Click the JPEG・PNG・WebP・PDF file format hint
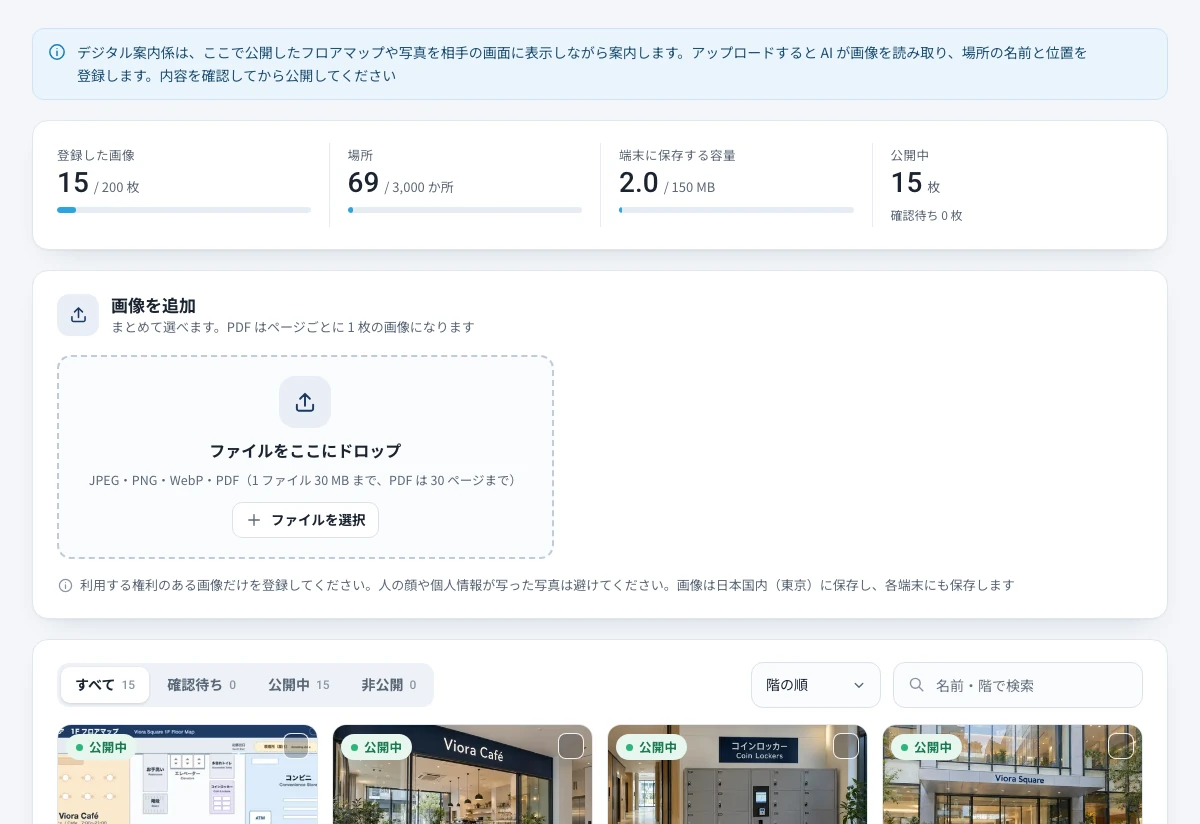The height and width of the screenshot is (824, 1200). [x=305, y=480]
